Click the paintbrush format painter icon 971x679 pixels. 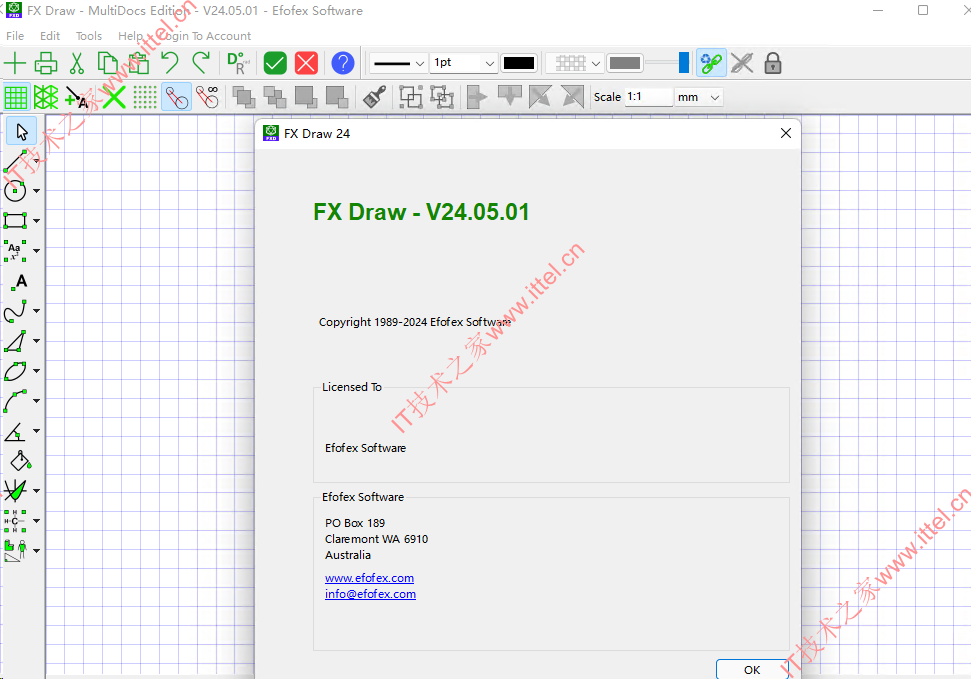[375, 97]
